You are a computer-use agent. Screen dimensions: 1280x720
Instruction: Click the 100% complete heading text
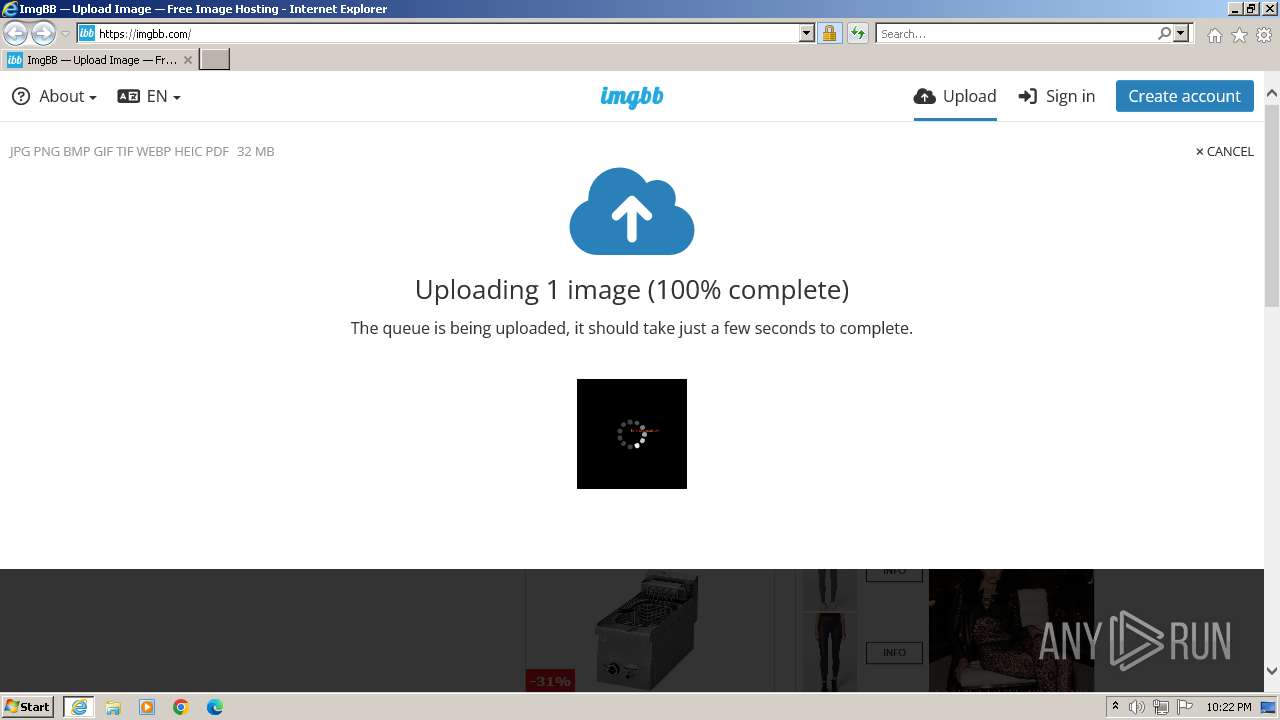[631, 290]
